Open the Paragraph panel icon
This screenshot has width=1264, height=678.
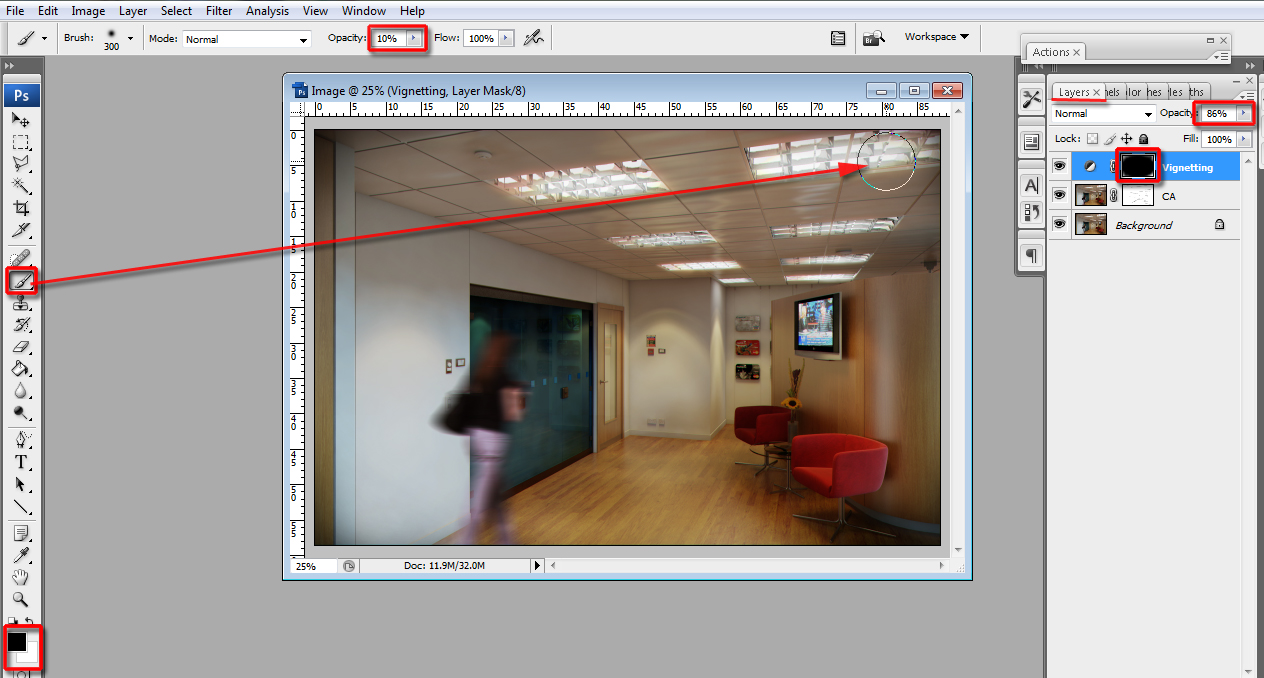tap(1031, 256)
